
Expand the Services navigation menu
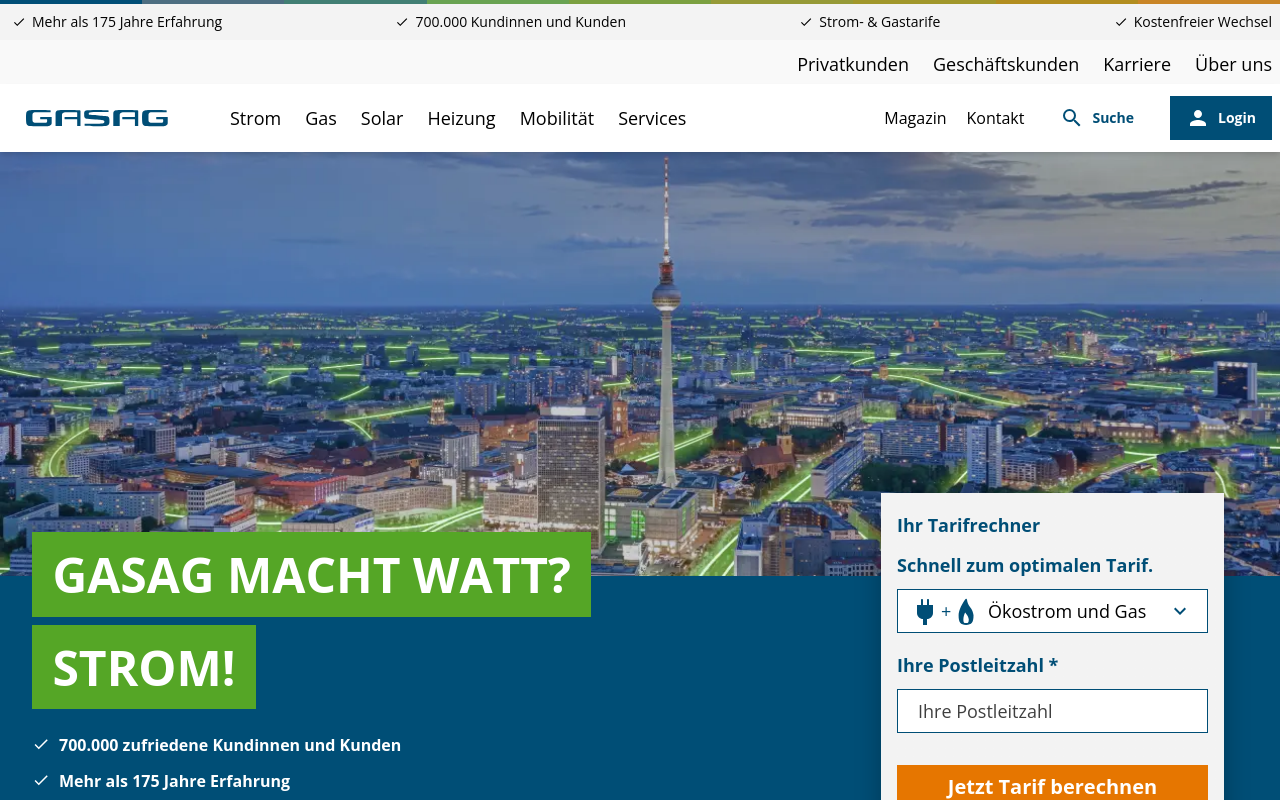click(652, 117)
